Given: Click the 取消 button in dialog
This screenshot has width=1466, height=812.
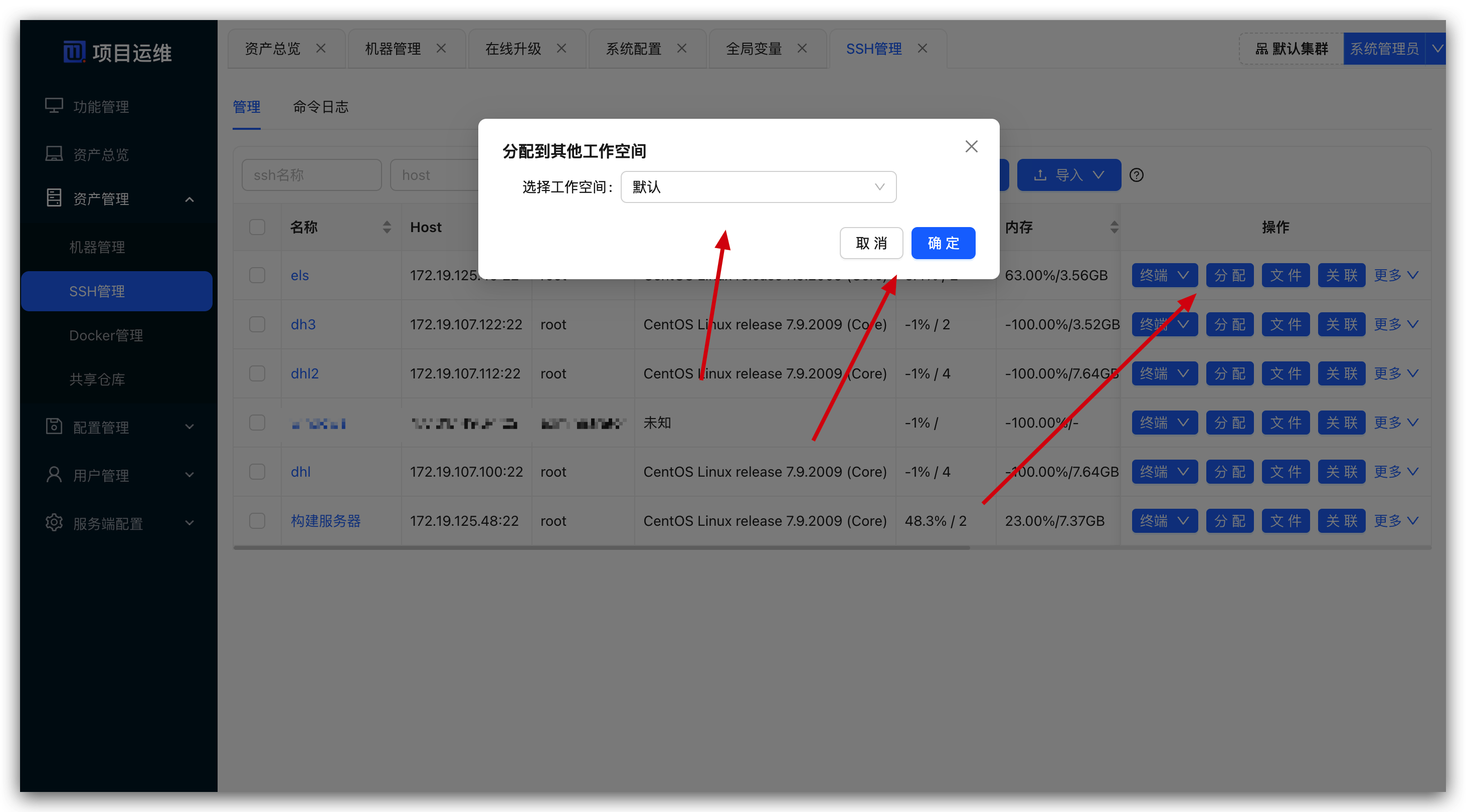Looking at the screenshot, I should [871, 243].
